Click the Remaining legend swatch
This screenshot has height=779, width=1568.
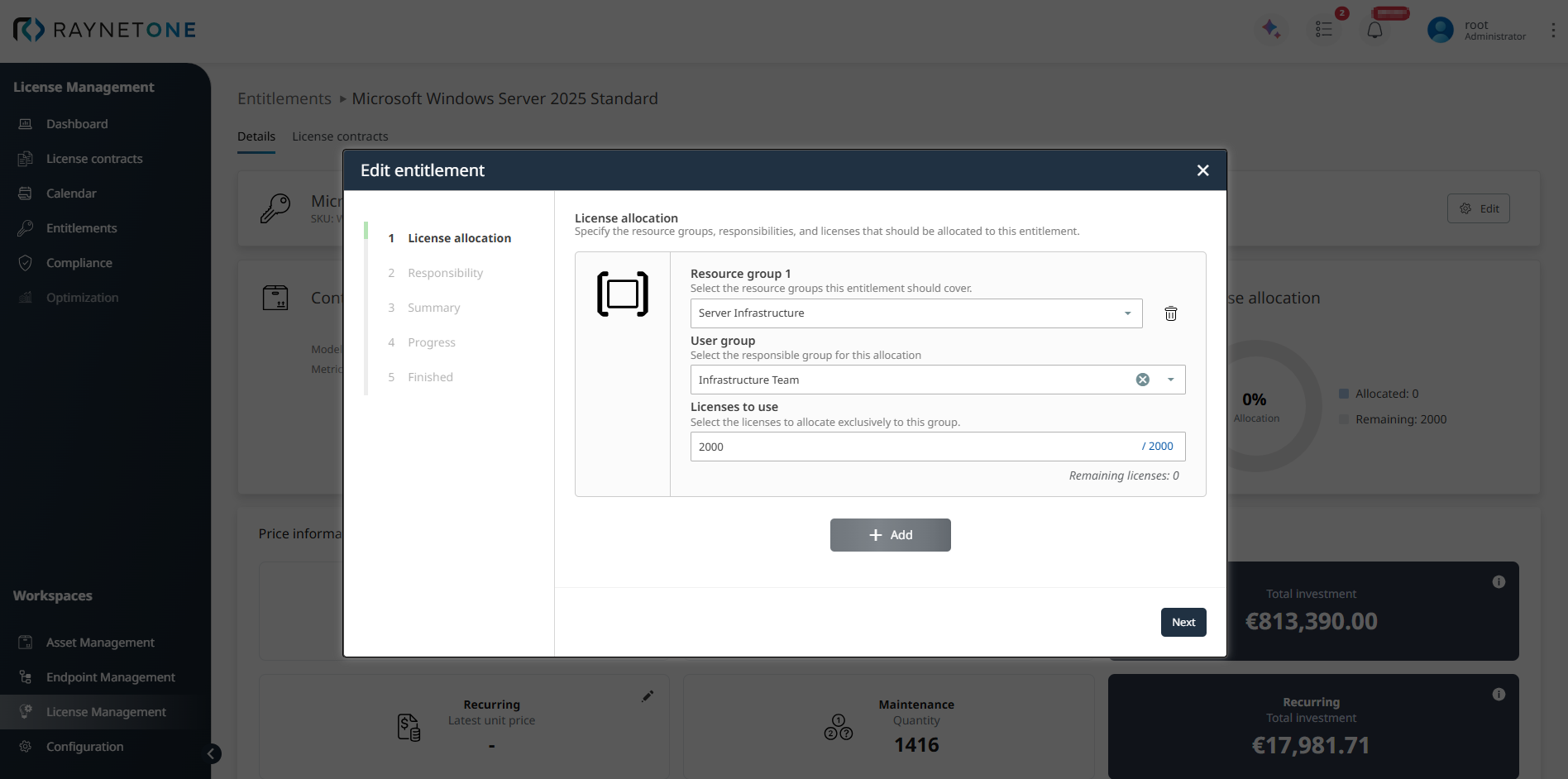[1344, 419]
